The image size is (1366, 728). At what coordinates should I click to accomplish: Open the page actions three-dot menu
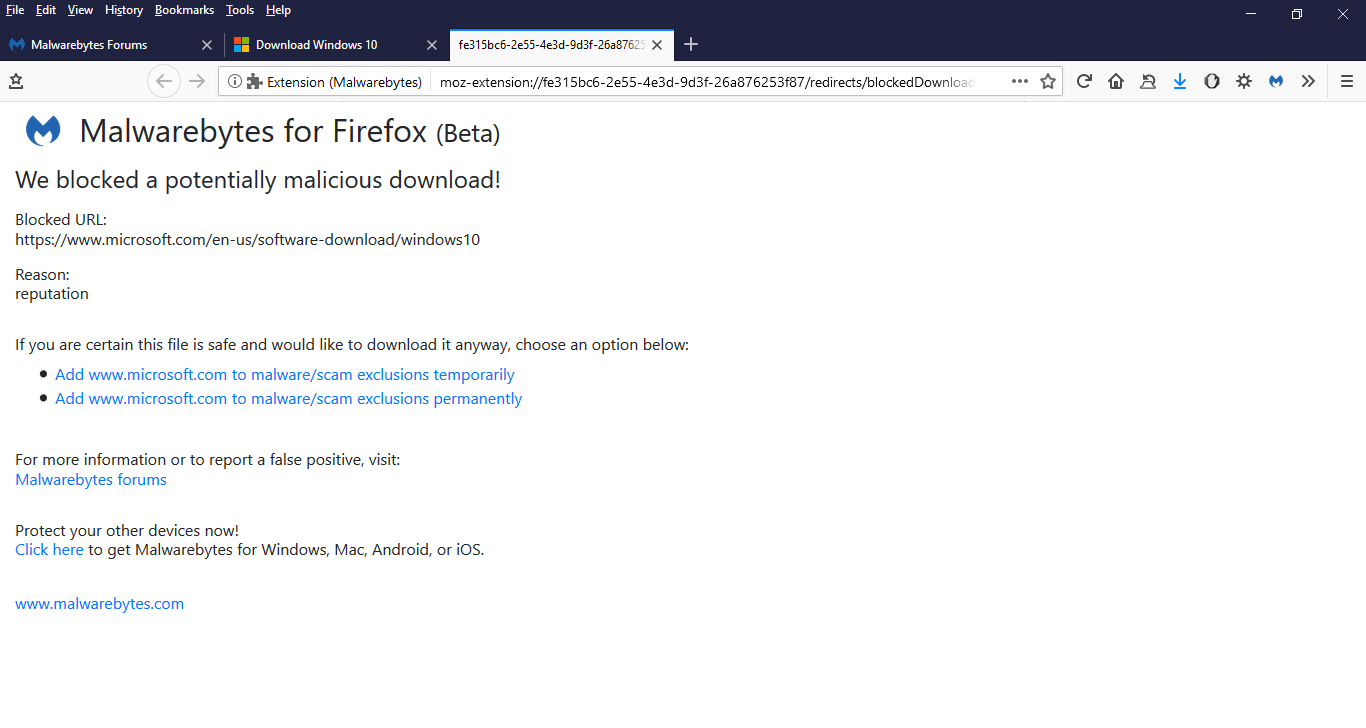click(1021, 81)
